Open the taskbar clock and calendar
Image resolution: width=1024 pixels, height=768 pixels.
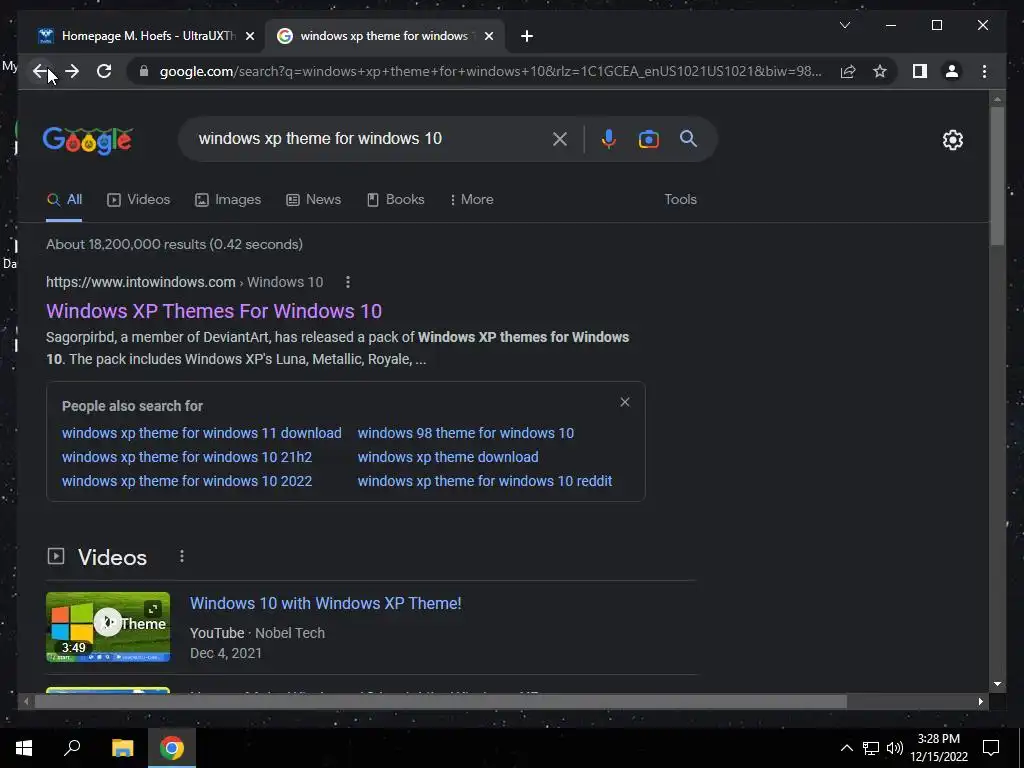(x=939, y=748)
